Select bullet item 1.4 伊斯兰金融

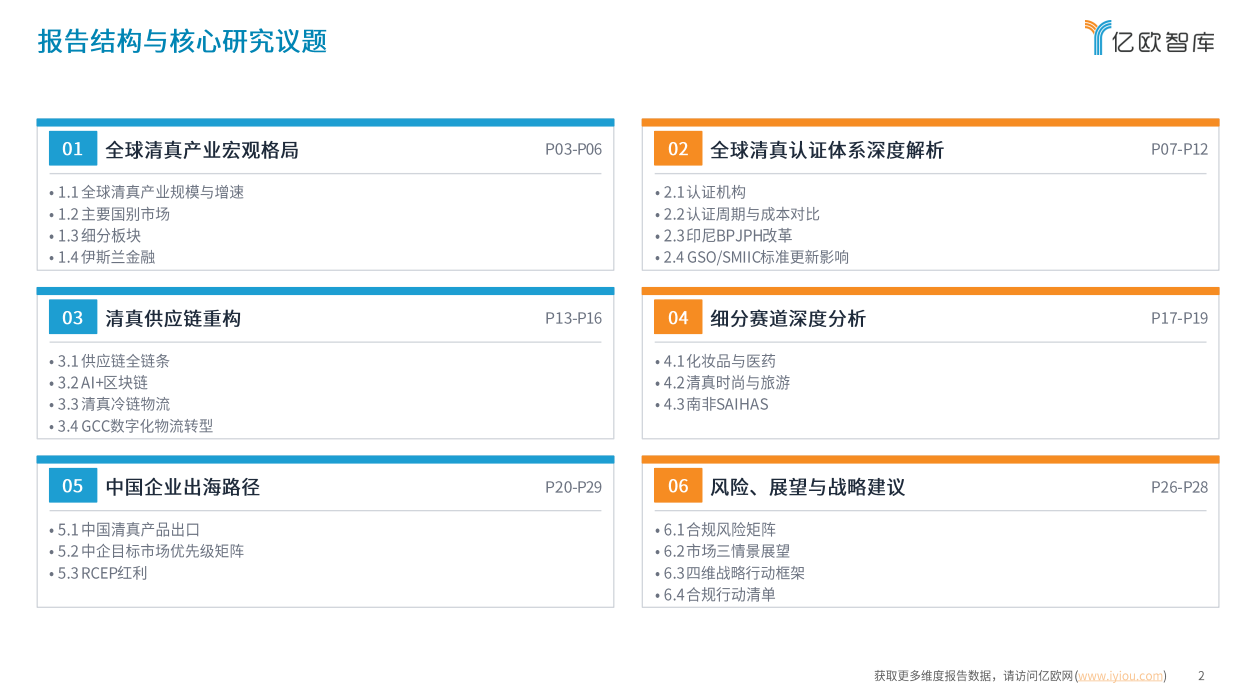pos(105,256)
